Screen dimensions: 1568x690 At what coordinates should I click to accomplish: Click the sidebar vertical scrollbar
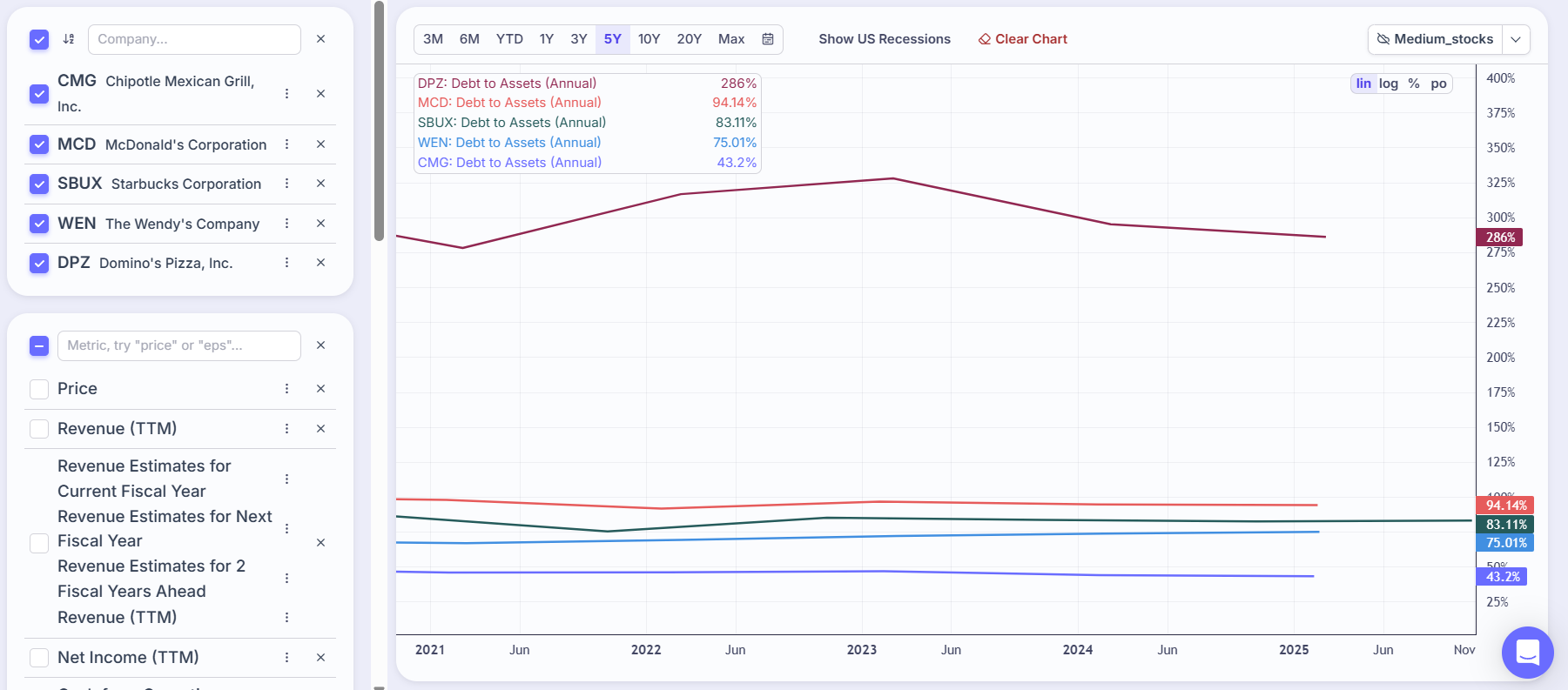click(x=379, y=122)
